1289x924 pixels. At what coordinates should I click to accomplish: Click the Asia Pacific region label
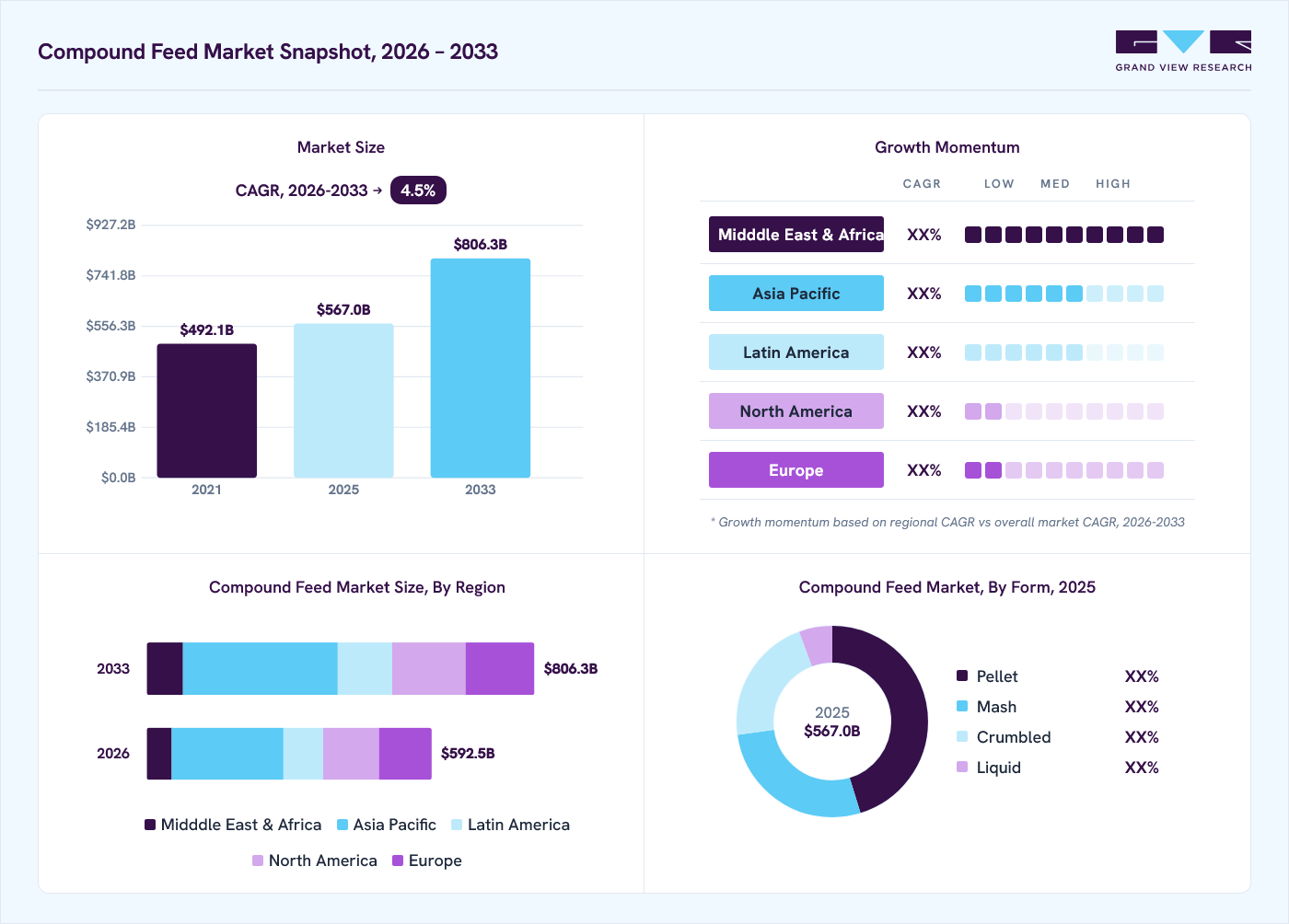point(796,294)
